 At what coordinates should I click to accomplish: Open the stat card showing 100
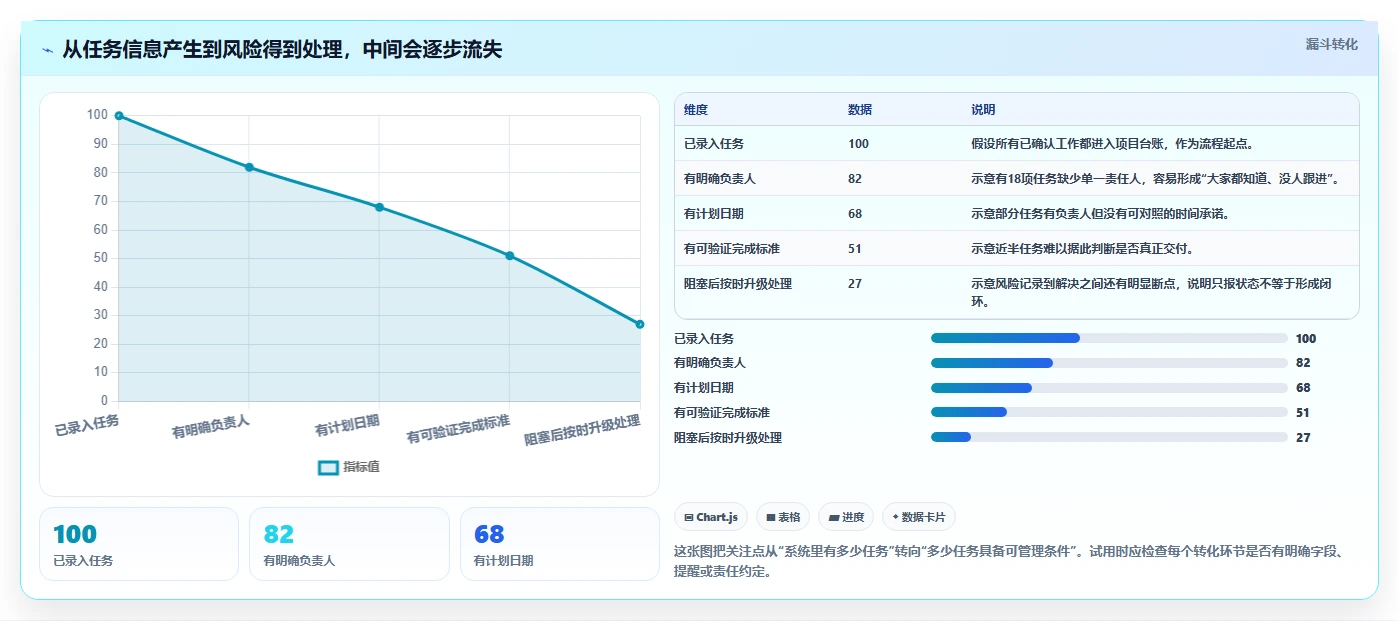click(x=139, y=544)
